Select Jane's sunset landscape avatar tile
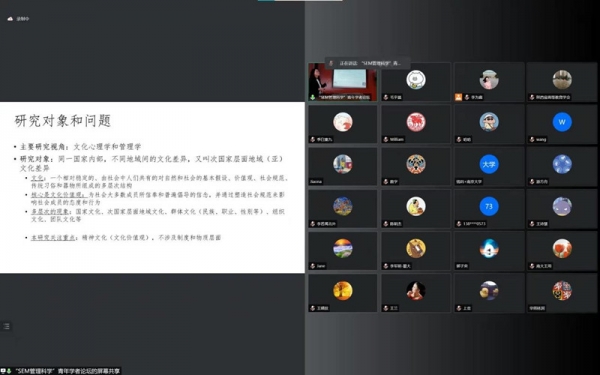Screen dimensions: 600x375 click(342, 251)
